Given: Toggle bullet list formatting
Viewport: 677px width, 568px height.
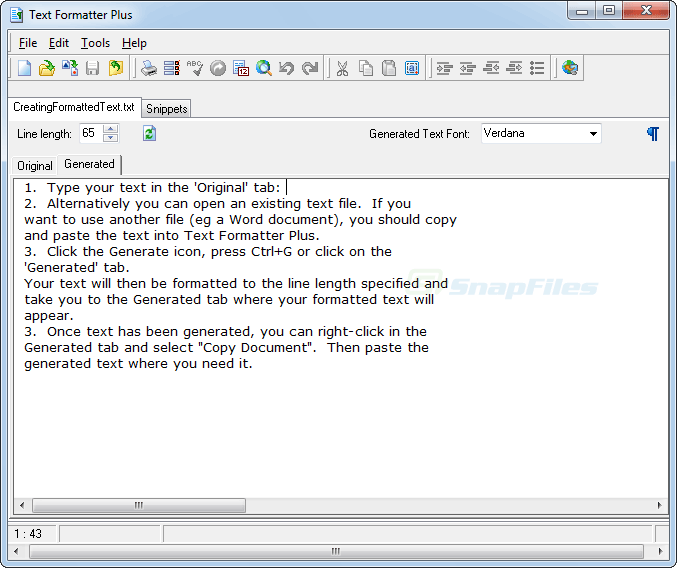Looking at the screenshot, I should (537, 68).
